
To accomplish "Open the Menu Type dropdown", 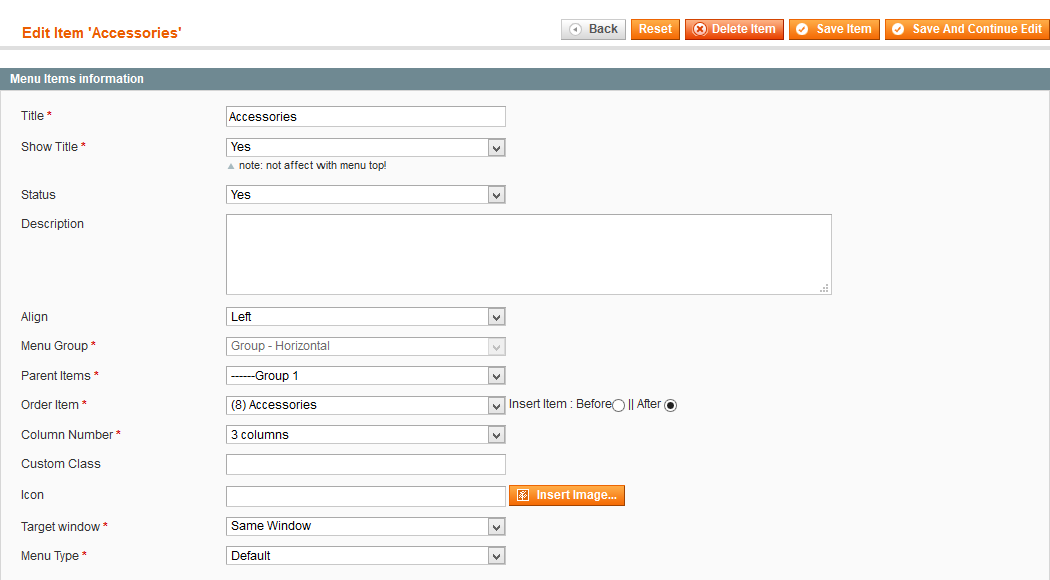I will [x=366, y=556].
